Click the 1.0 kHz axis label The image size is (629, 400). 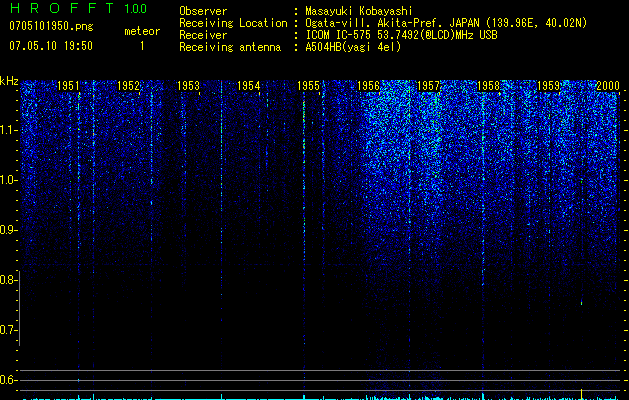pos(8,180)
